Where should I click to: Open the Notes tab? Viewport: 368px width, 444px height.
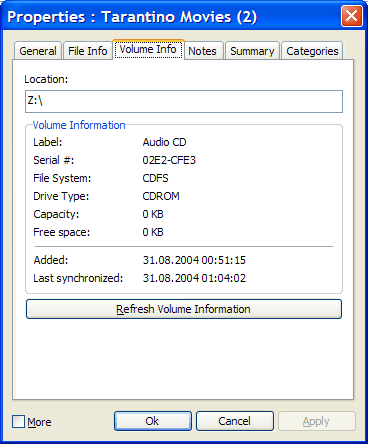point(202,51)
